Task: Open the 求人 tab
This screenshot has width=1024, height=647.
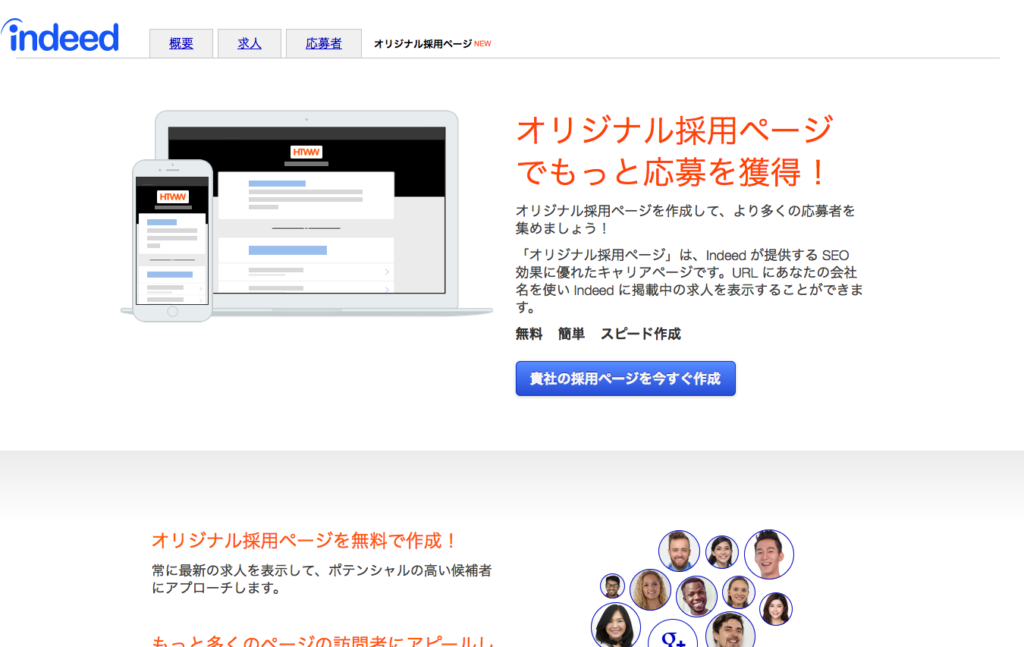Action: coord(249,43)
